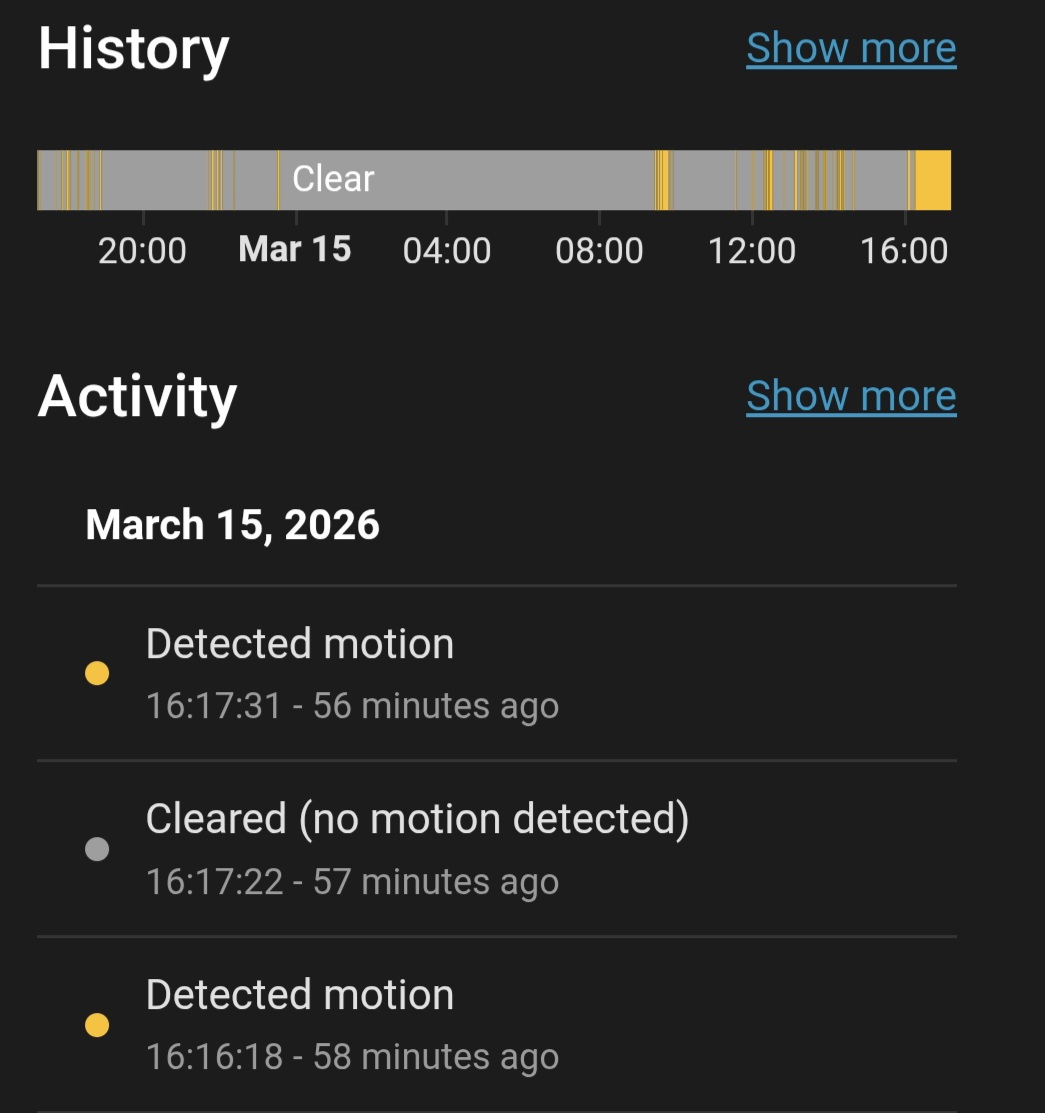Click the 16:17:22 - 57 minutes ago timestamp
The height and width of the screenshot is (1113, 1045).
(352, 882)
